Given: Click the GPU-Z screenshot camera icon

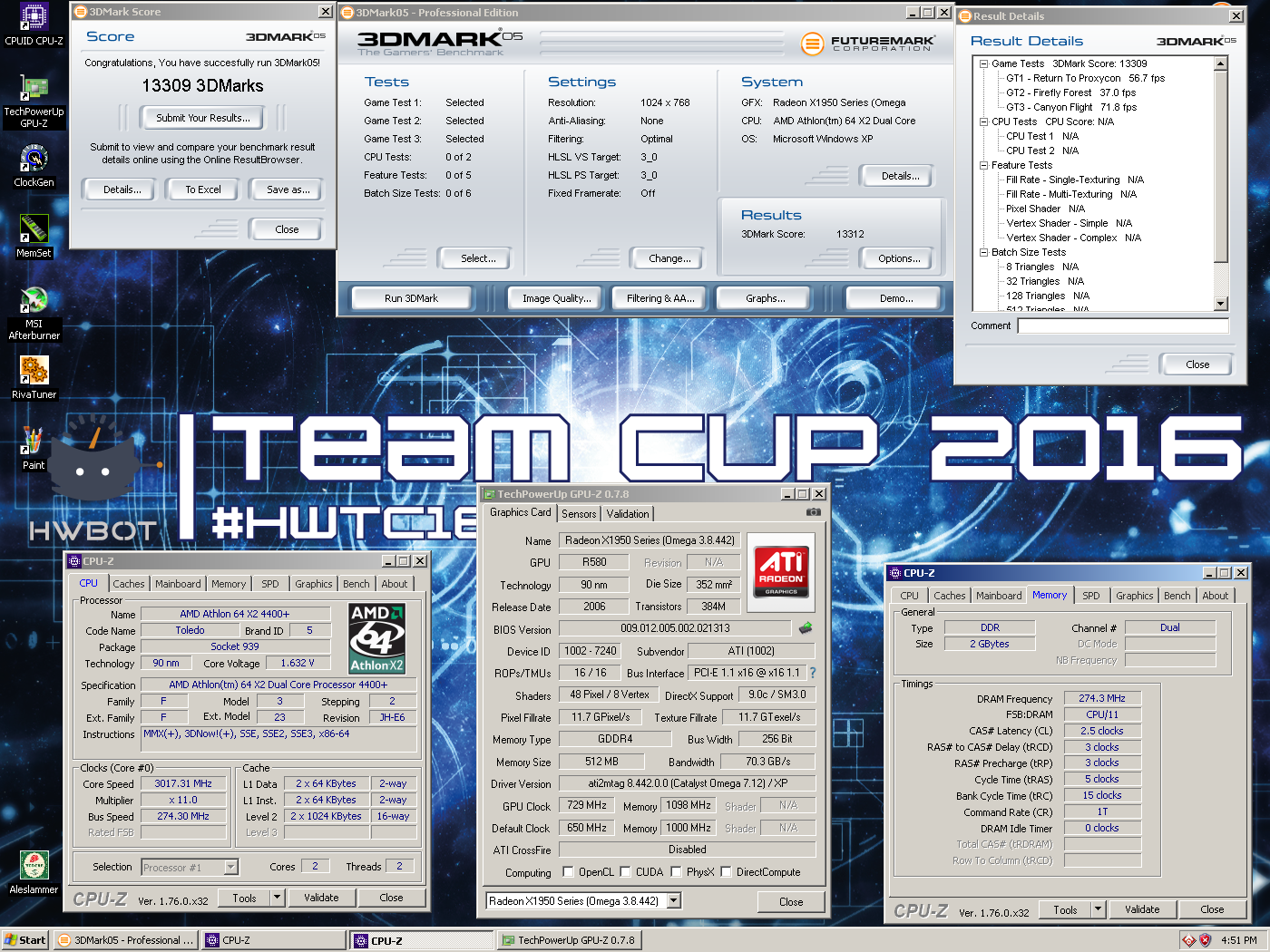Looking at the screenshot, I should tap(814, 512).
